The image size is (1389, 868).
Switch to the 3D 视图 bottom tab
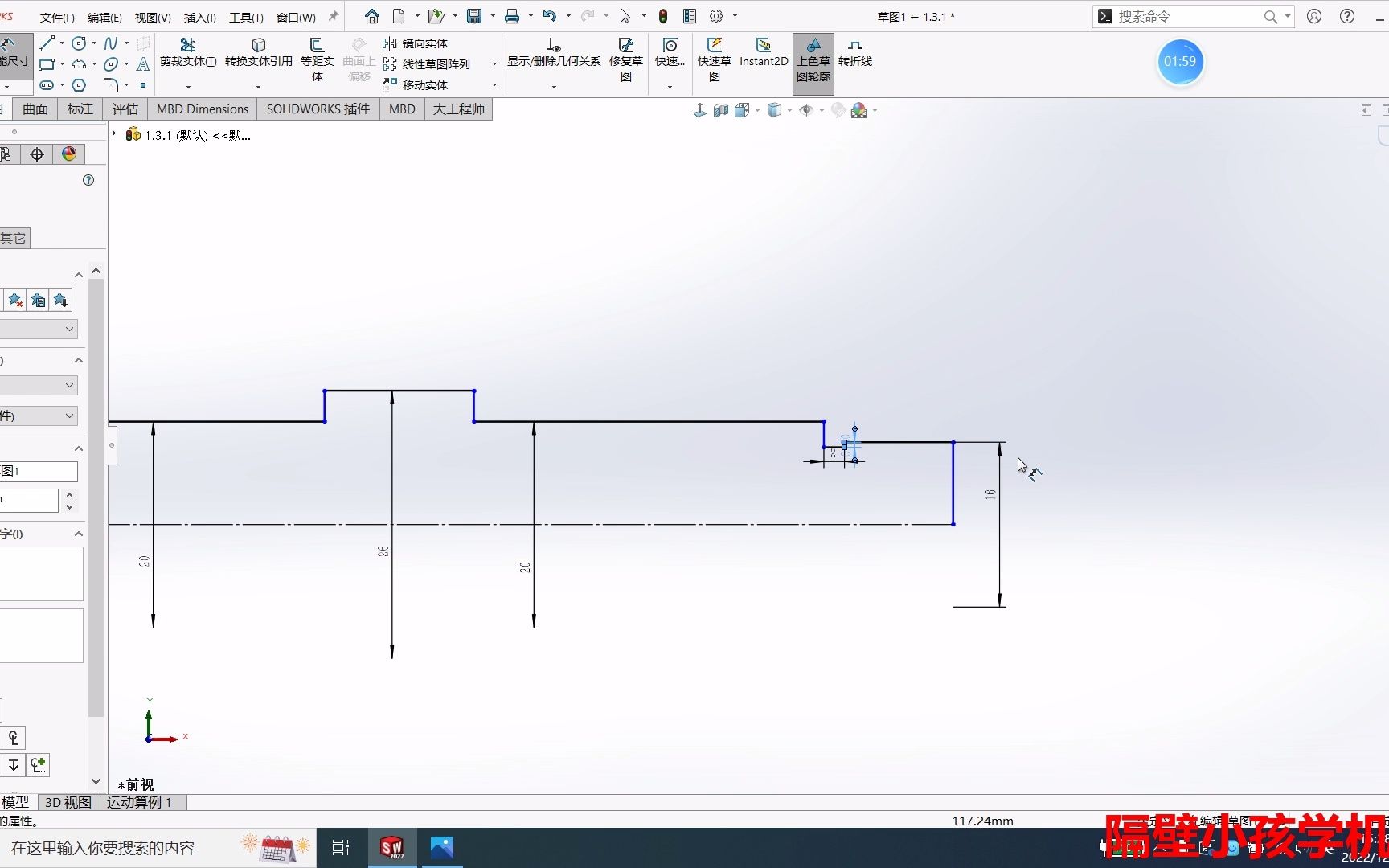[68, 802]
